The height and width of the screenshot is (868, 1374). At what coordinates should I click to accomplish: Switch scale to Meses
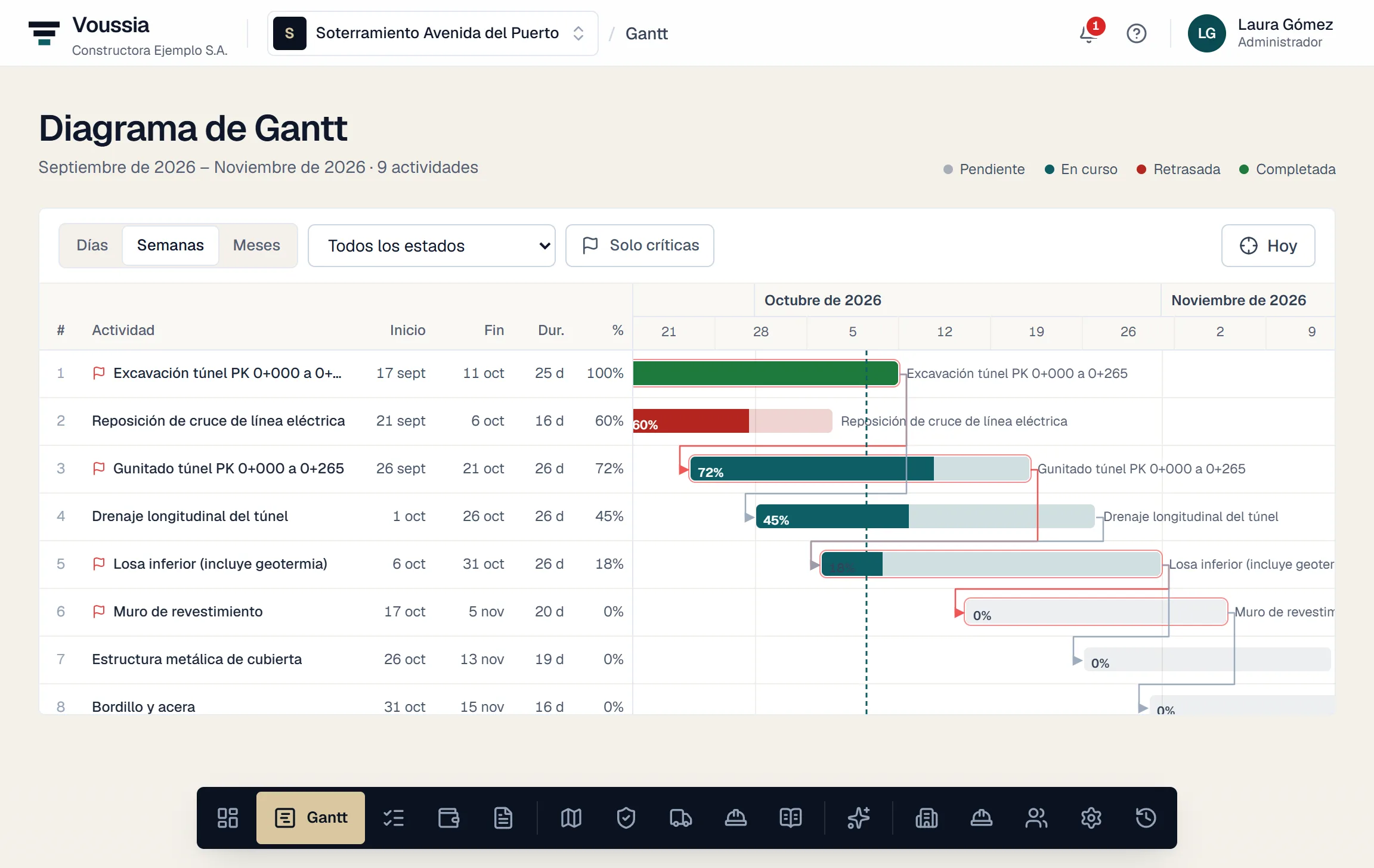256,246
